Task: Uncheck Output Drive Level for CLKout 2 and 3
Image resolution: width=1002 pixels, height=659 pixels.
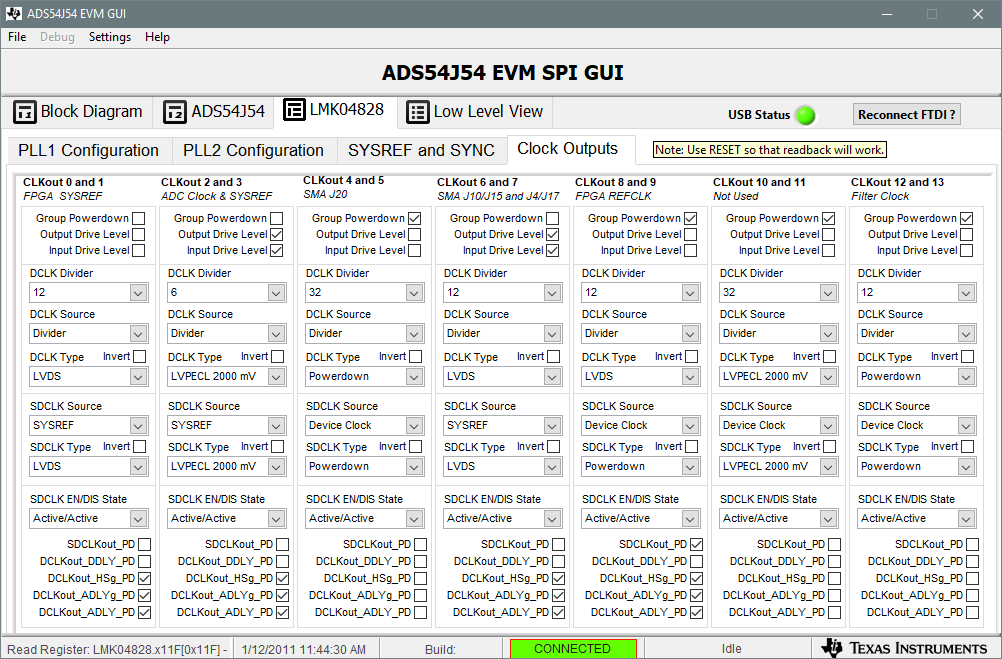Action: 277,235
